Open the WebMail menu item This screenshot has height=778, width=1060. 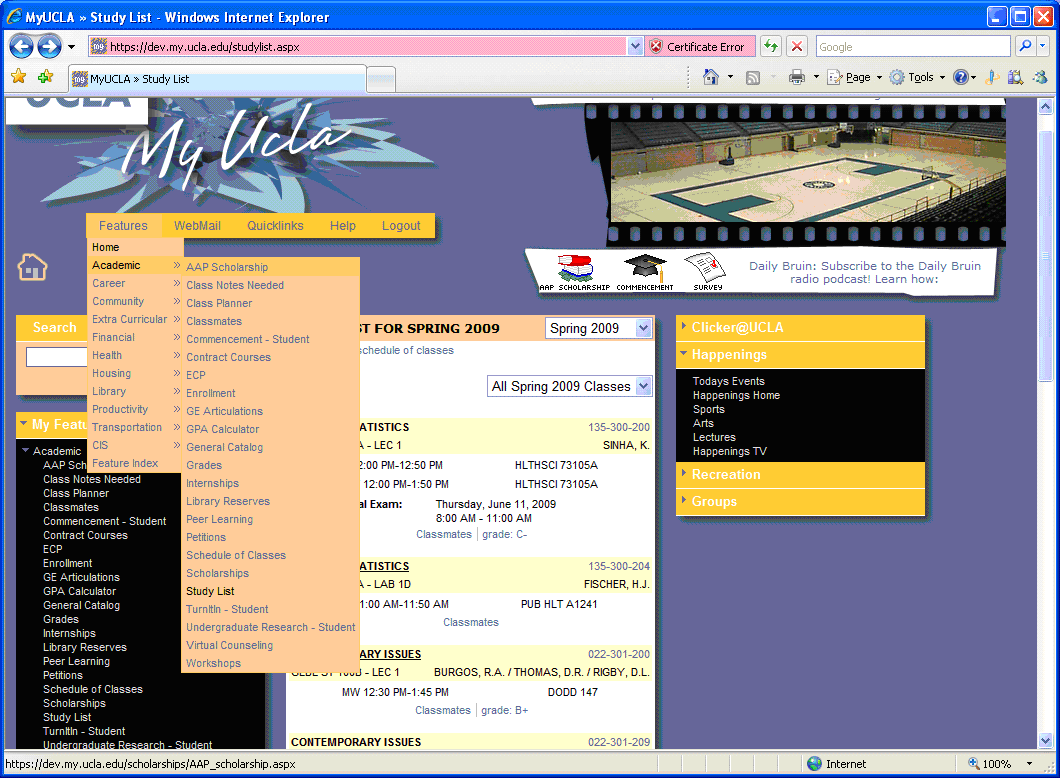point(197,226)
